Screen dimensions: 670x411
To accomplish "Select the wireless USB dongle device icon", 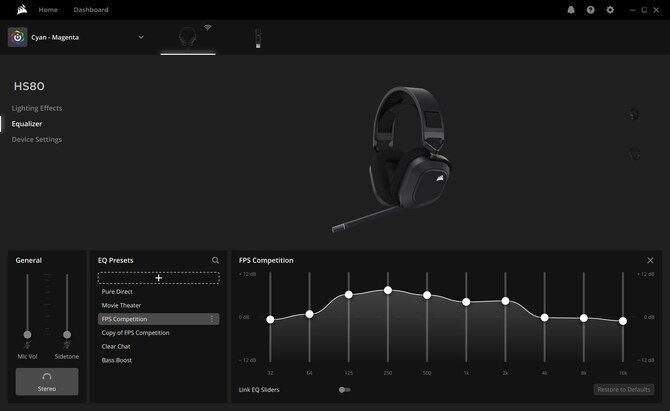I will (x=258, y=38).
